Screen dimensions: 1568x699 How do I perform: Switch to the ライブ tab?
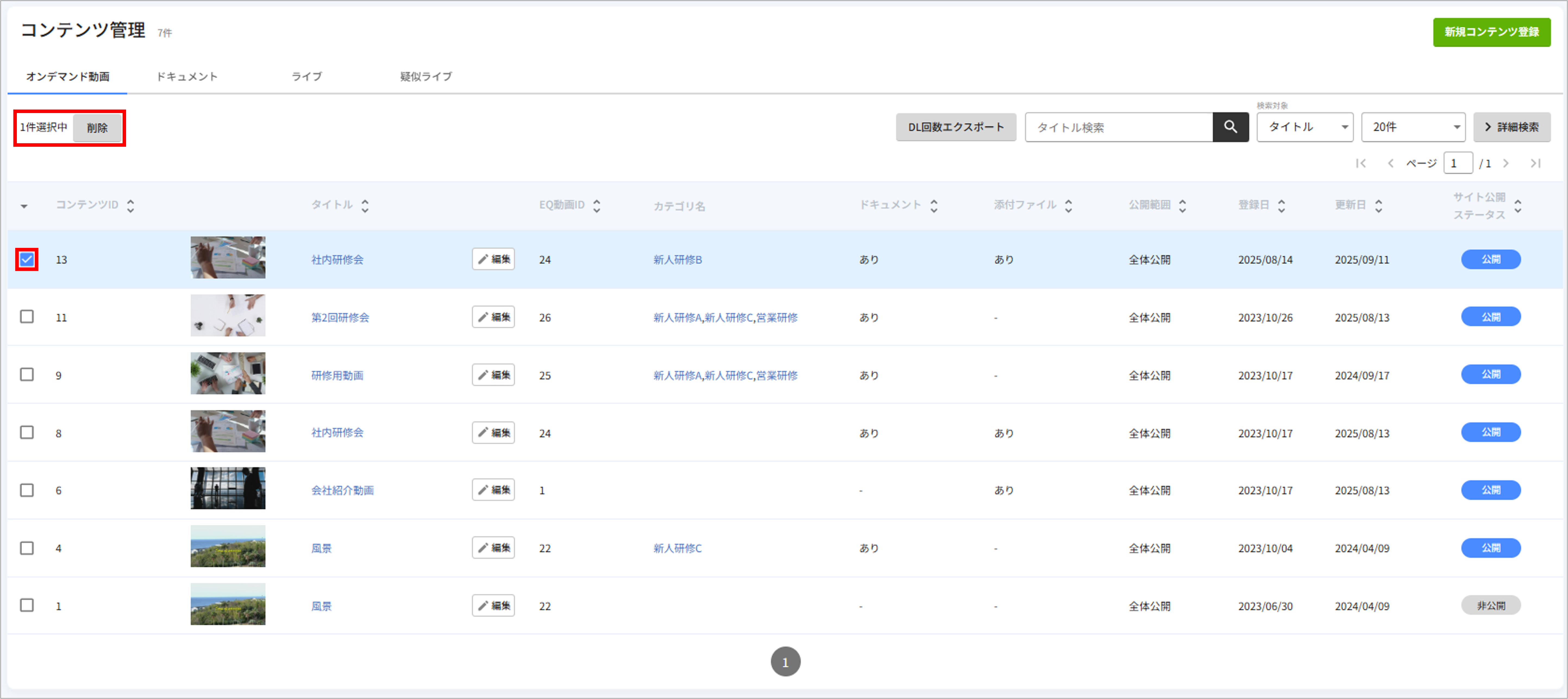(306, 77)
